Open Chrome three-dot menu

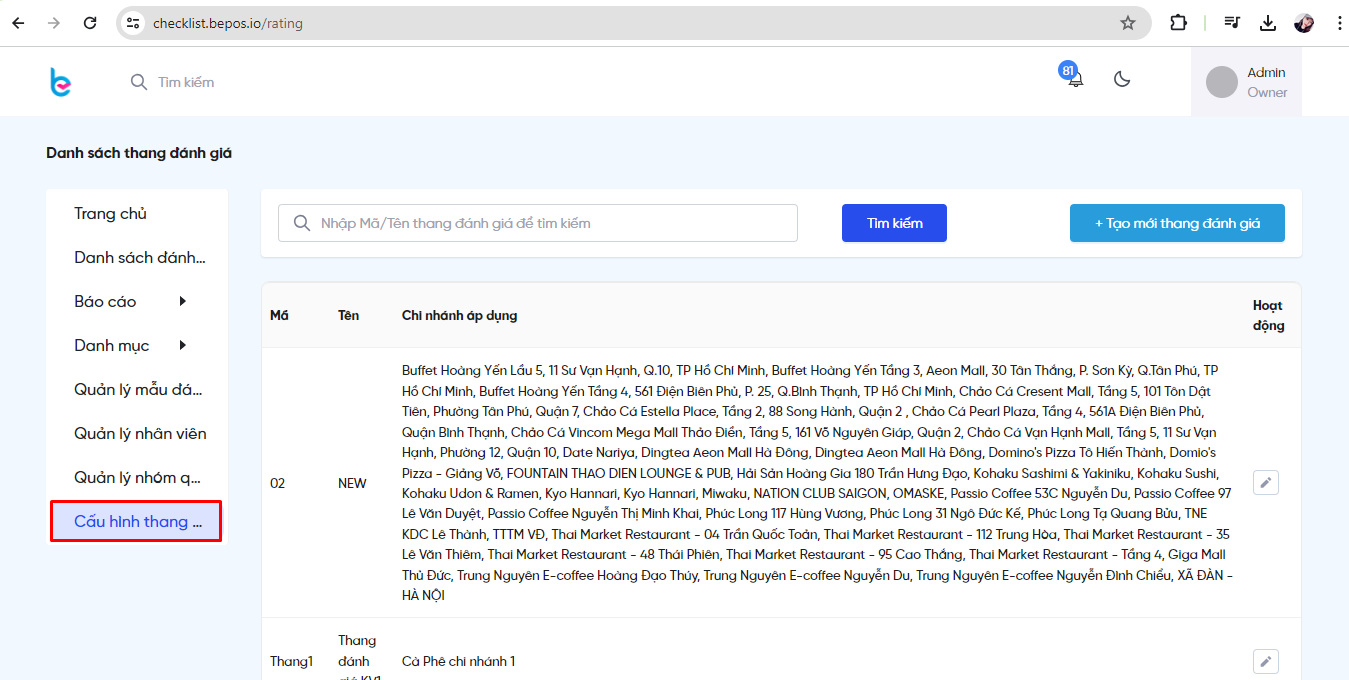(1339, 23)
